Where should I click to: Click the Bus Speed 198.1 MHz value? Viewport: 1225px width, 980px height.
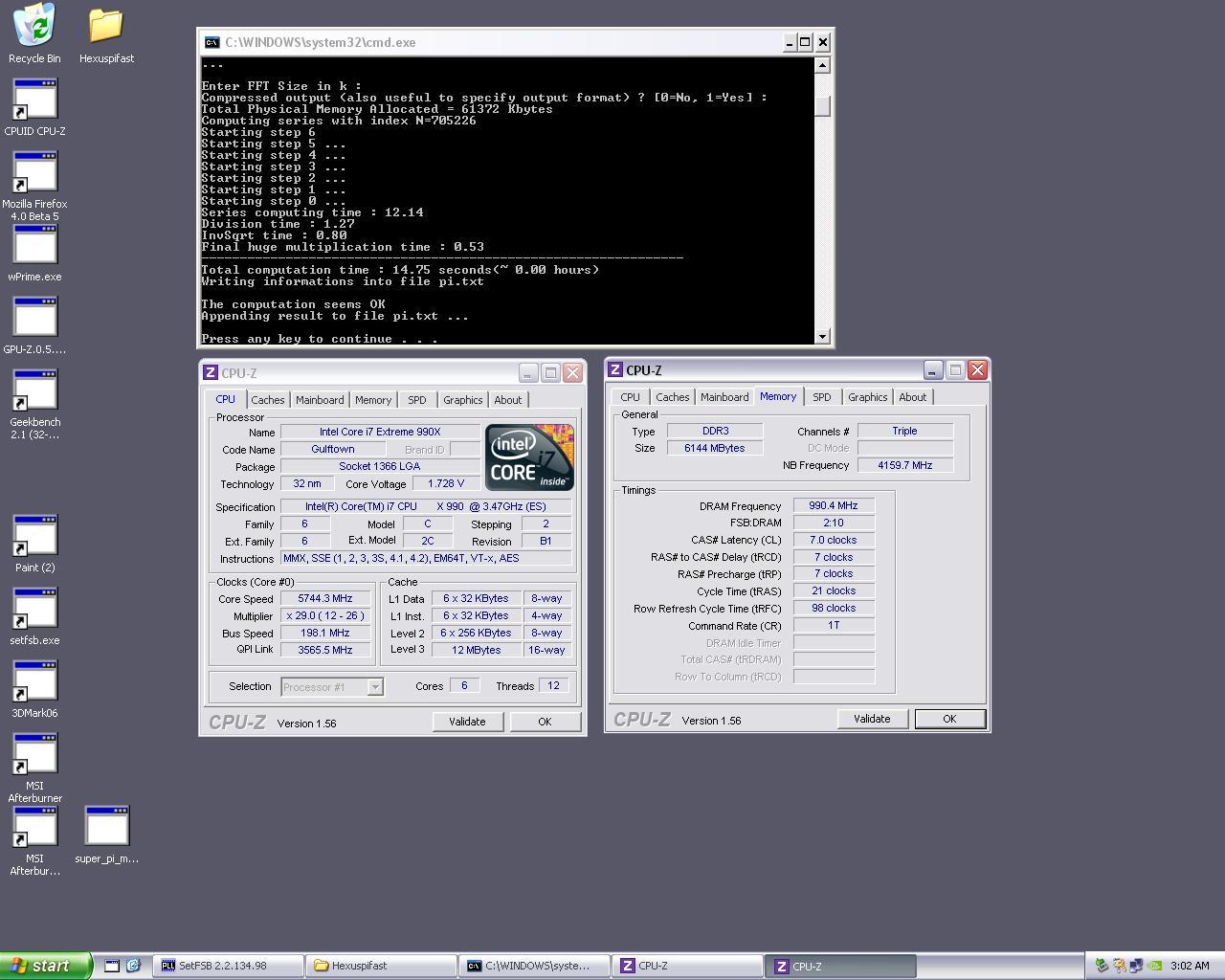click(x=325, y=634)
